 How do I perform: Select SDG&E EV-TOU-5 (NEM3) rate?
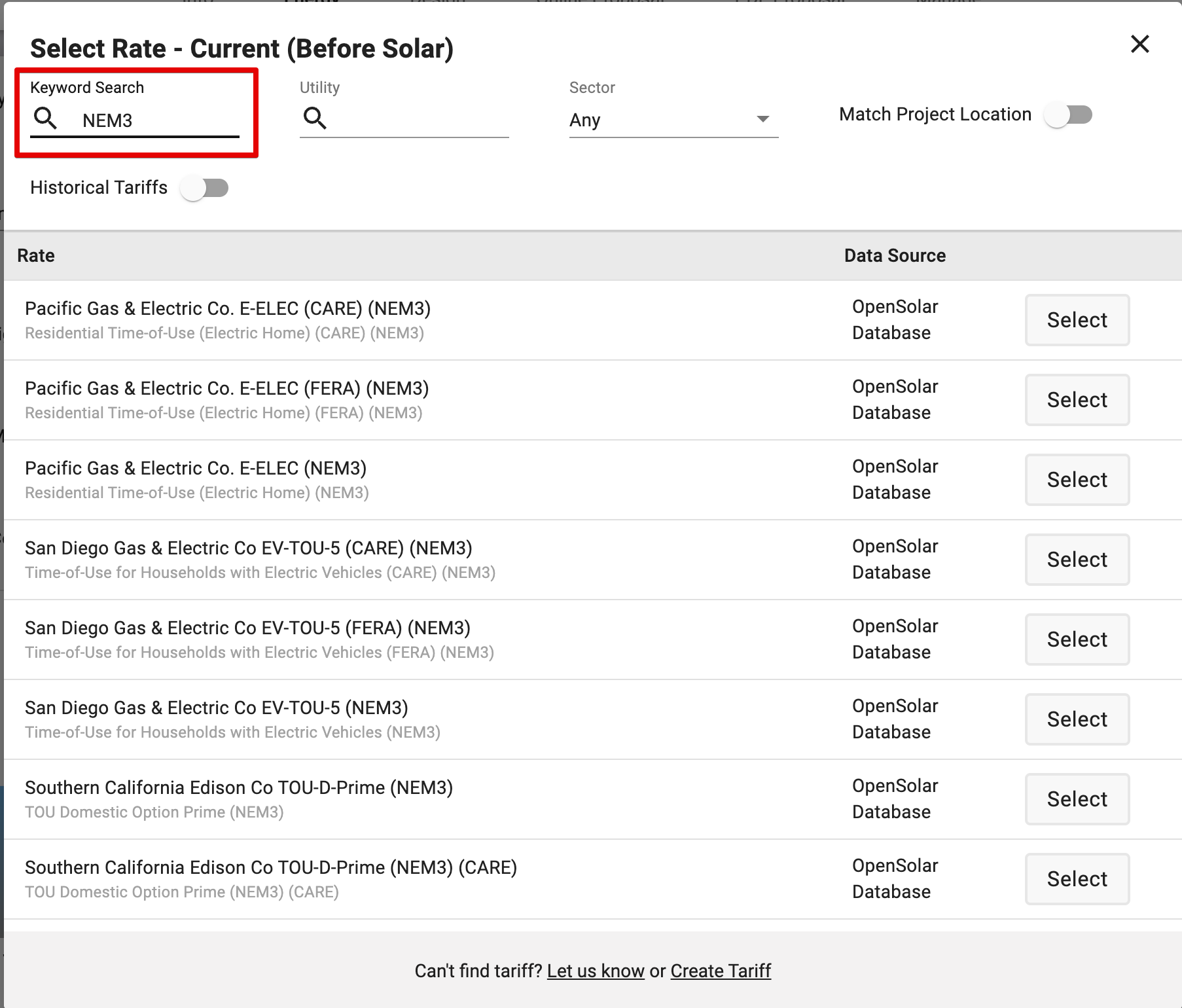tap(1077, 719)
